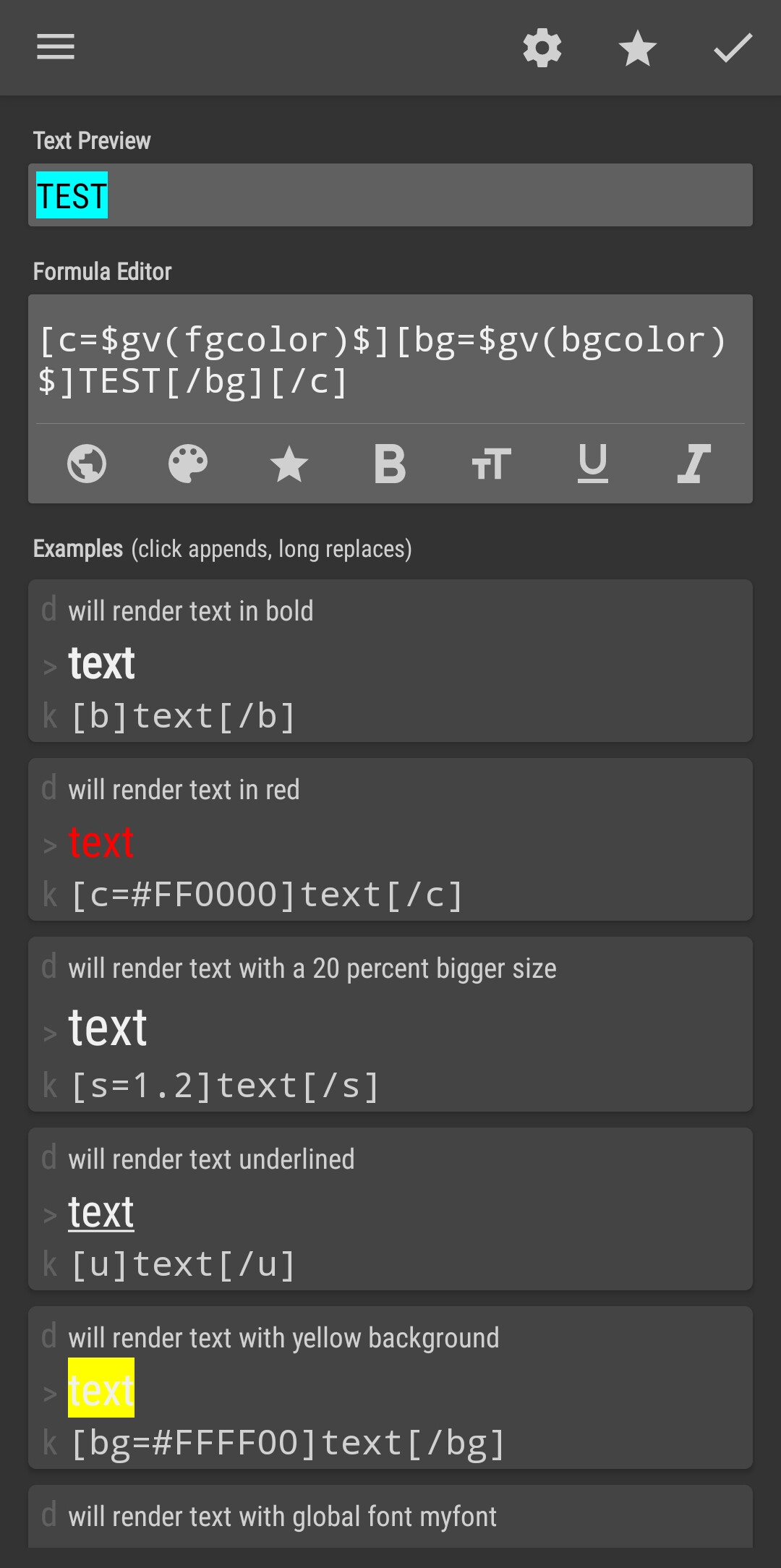The height and width of the screenshot is (1568, 781).
Task: Apply italic formatting with I icon
Action: [x=694, y=464]
